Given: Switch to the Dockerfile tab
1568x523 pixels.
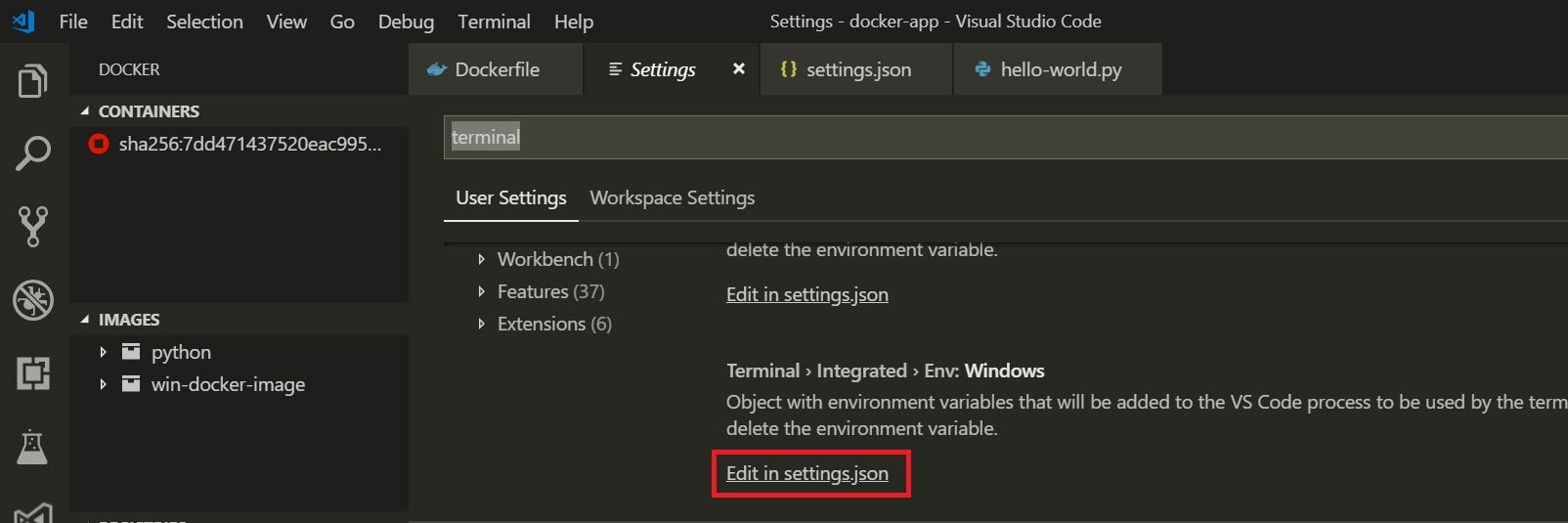Looking at the screenshot, I should coord(496,69).
